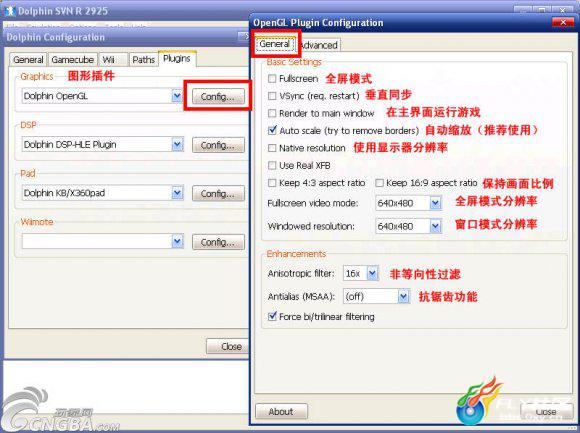Click the Dolphin app icon in title bar
Image resolution: width=580 pixels, height=433 pixels.
click(10, 11)
